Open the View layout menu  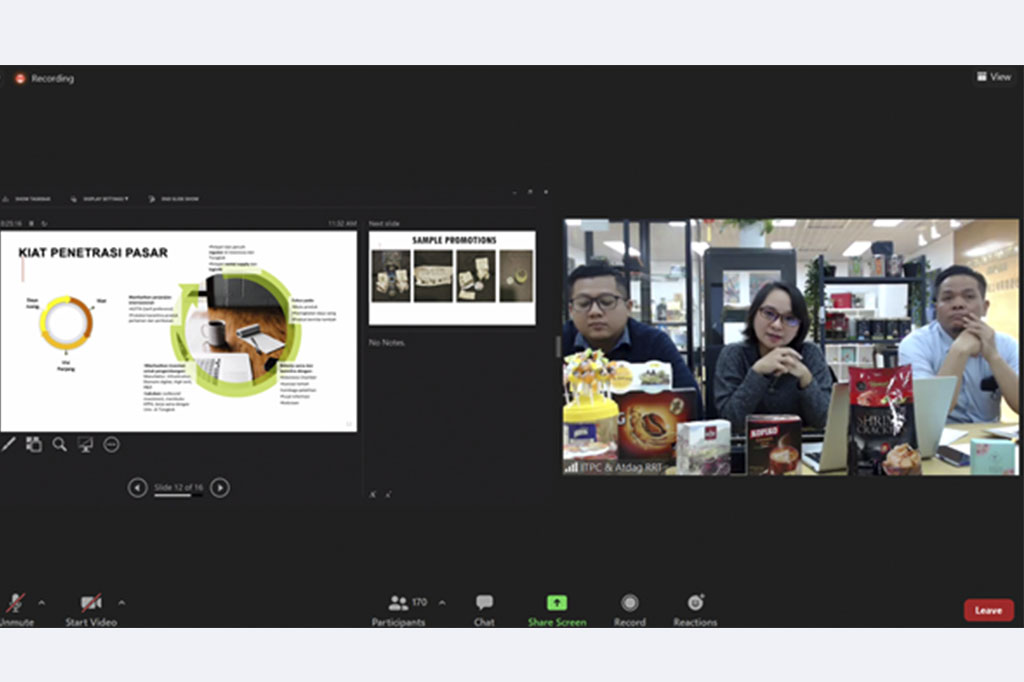tap(993, 77)
